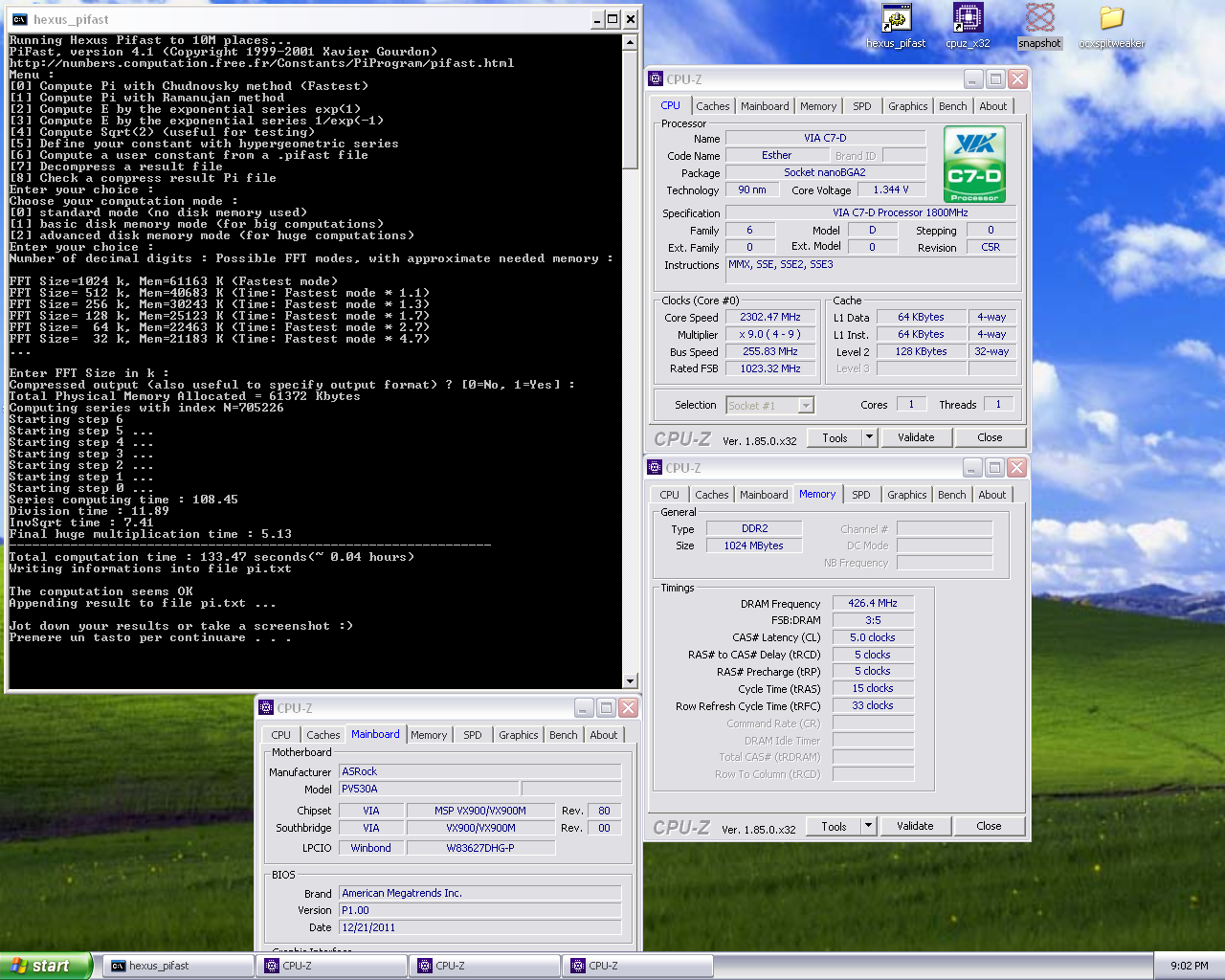Click the top CPU-Z window title icon

tap(656, 79)
